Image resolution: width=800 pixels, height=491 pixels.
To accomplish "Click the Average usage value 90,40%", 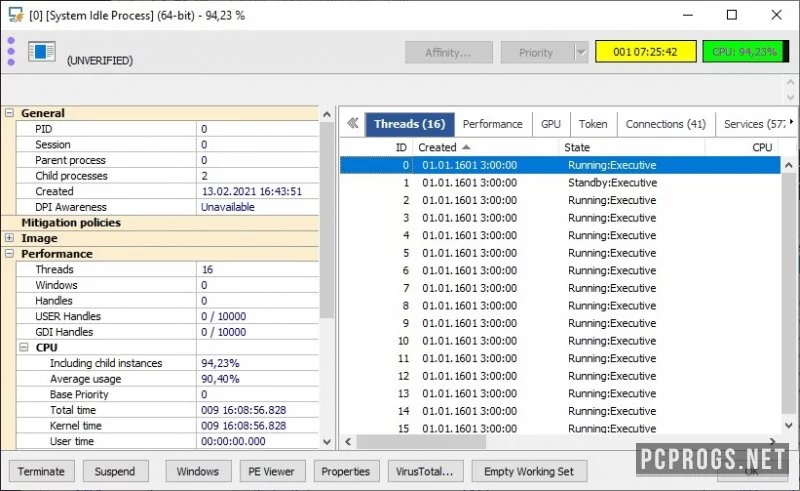I will point(220,379).
